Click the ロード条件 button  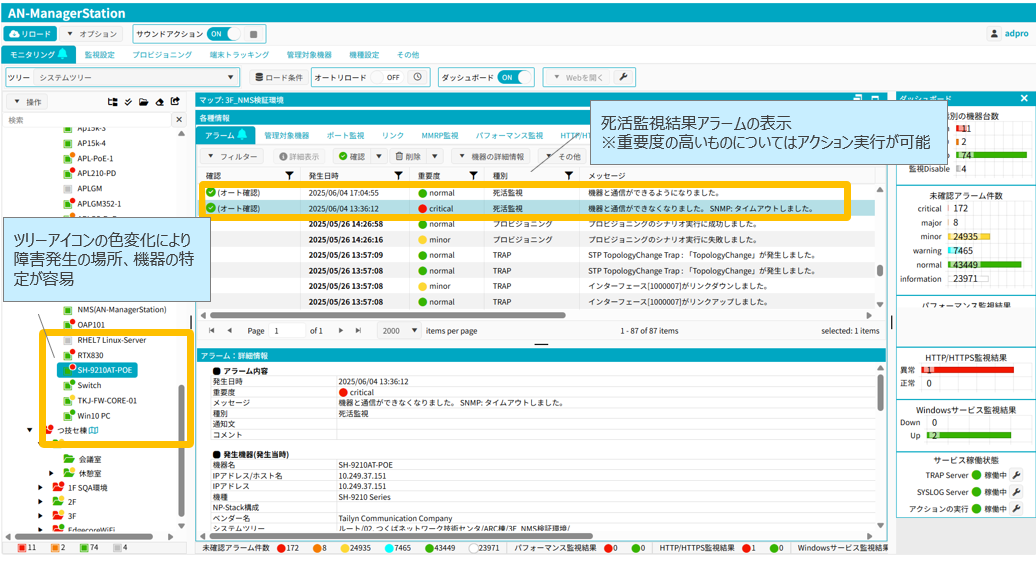[x=279, y=77]
